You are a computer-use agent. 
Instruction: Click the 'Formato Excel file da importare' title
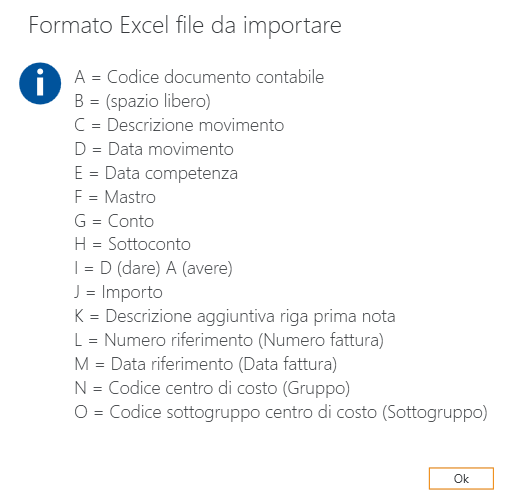coord(185,25)
